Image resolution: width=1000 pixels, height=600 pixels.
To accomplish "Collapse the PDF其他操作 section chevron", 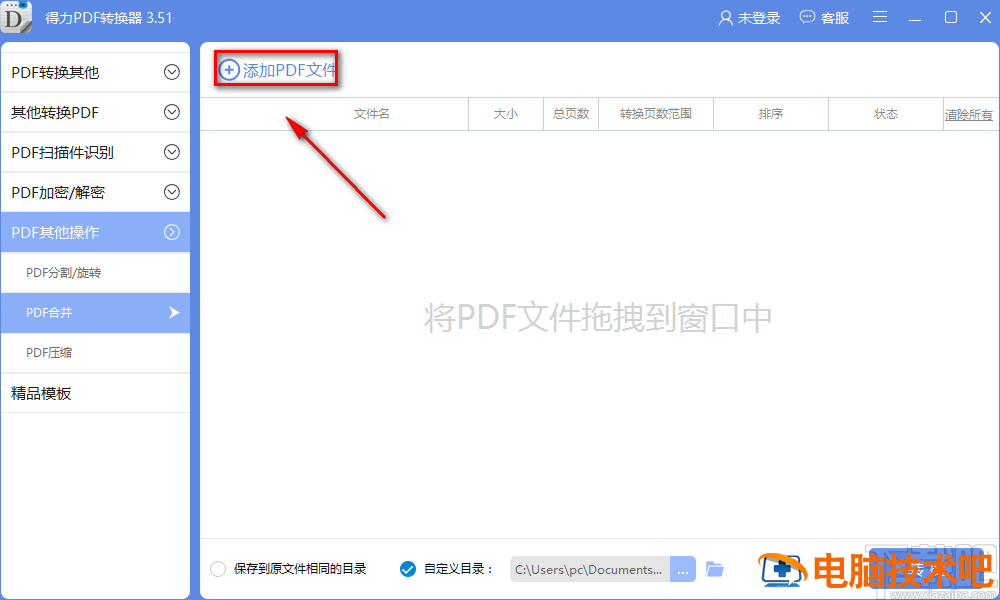I will (172, 232).
